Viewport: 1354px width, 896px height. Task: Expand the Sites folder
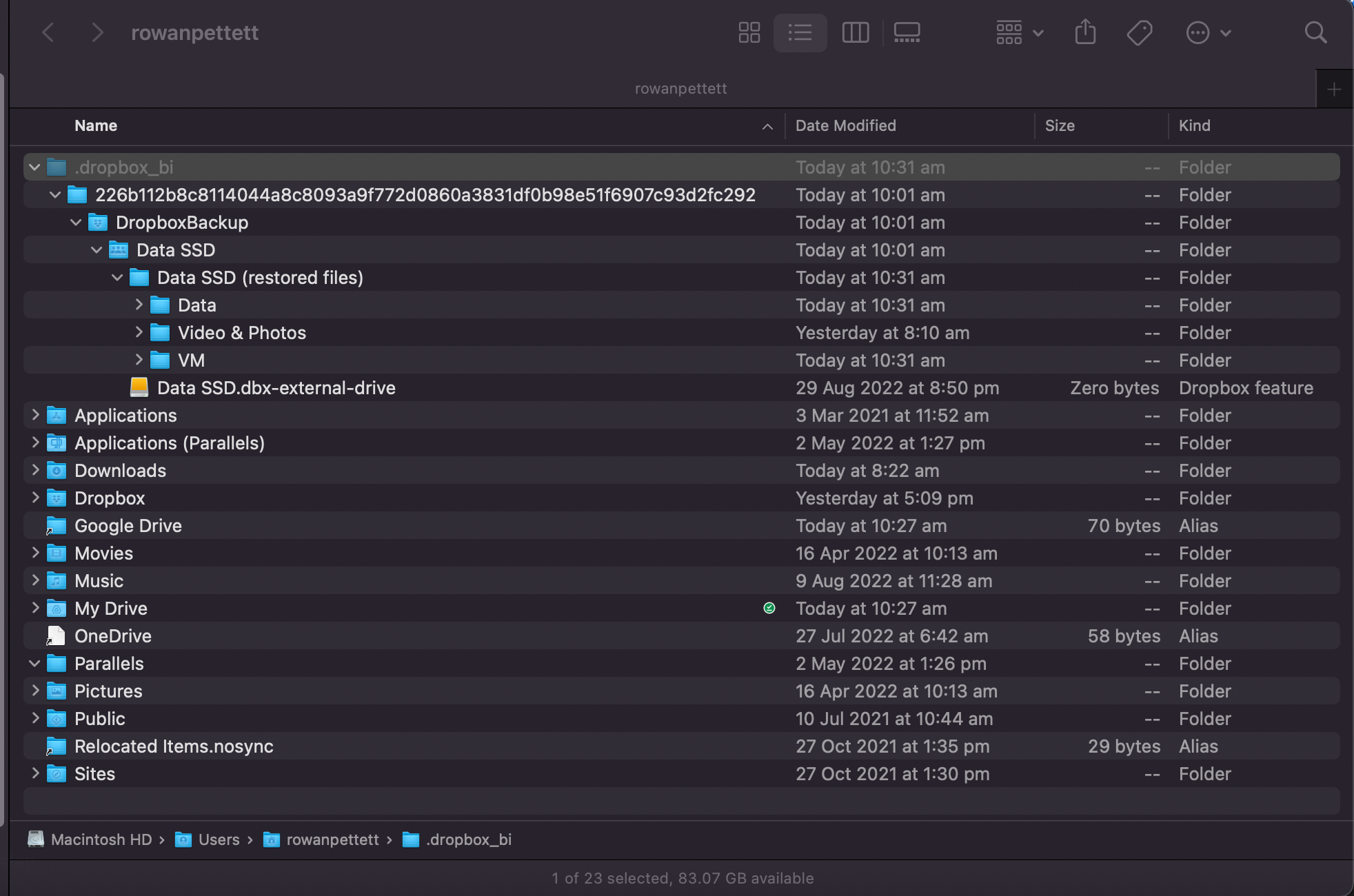coord(35,773)
